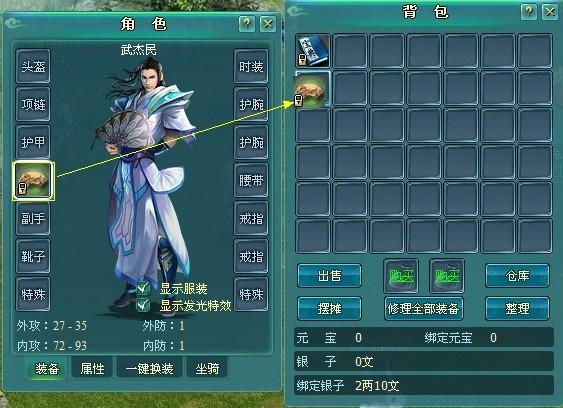Select the fan weapon item in backpack
Viewport: 563px width, 408px height.
click(312, 89)
